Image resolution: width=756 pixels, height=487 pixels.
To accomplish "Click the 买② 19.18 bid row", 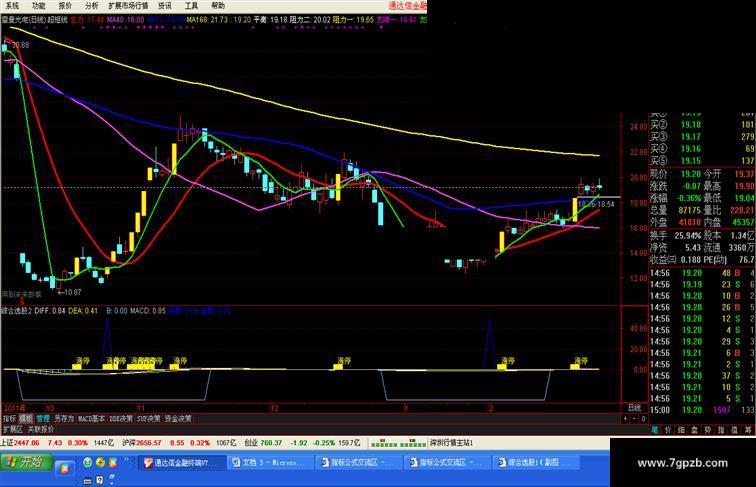I will click(702, 124).
